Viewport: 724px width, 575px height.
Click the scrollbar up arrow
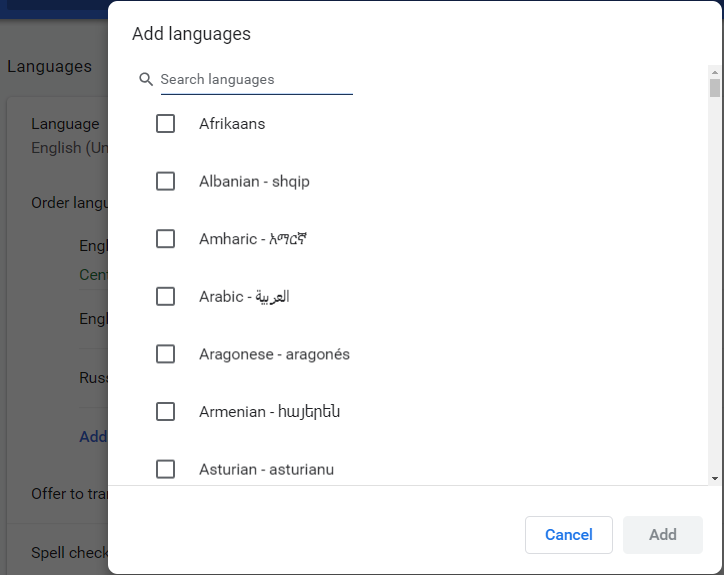coord(715,72)
